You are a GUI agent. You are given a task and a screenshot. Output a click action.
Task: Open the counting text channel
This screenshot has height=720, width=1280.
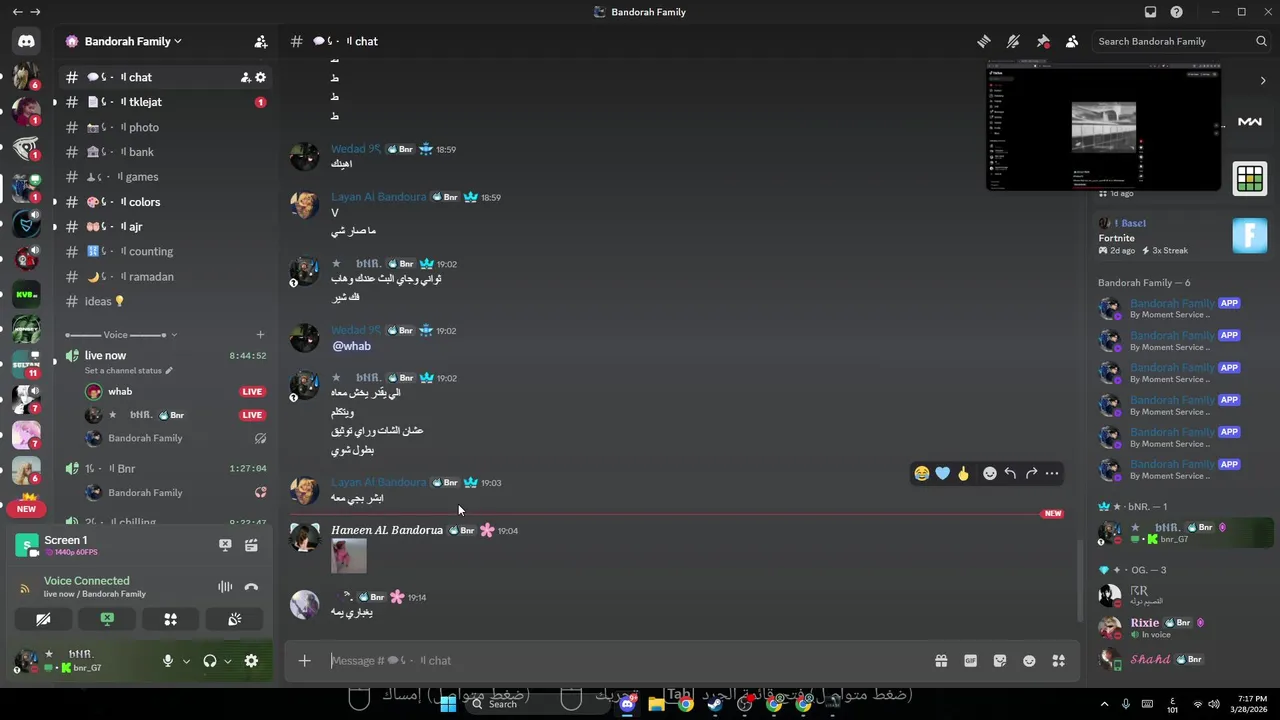165,252
